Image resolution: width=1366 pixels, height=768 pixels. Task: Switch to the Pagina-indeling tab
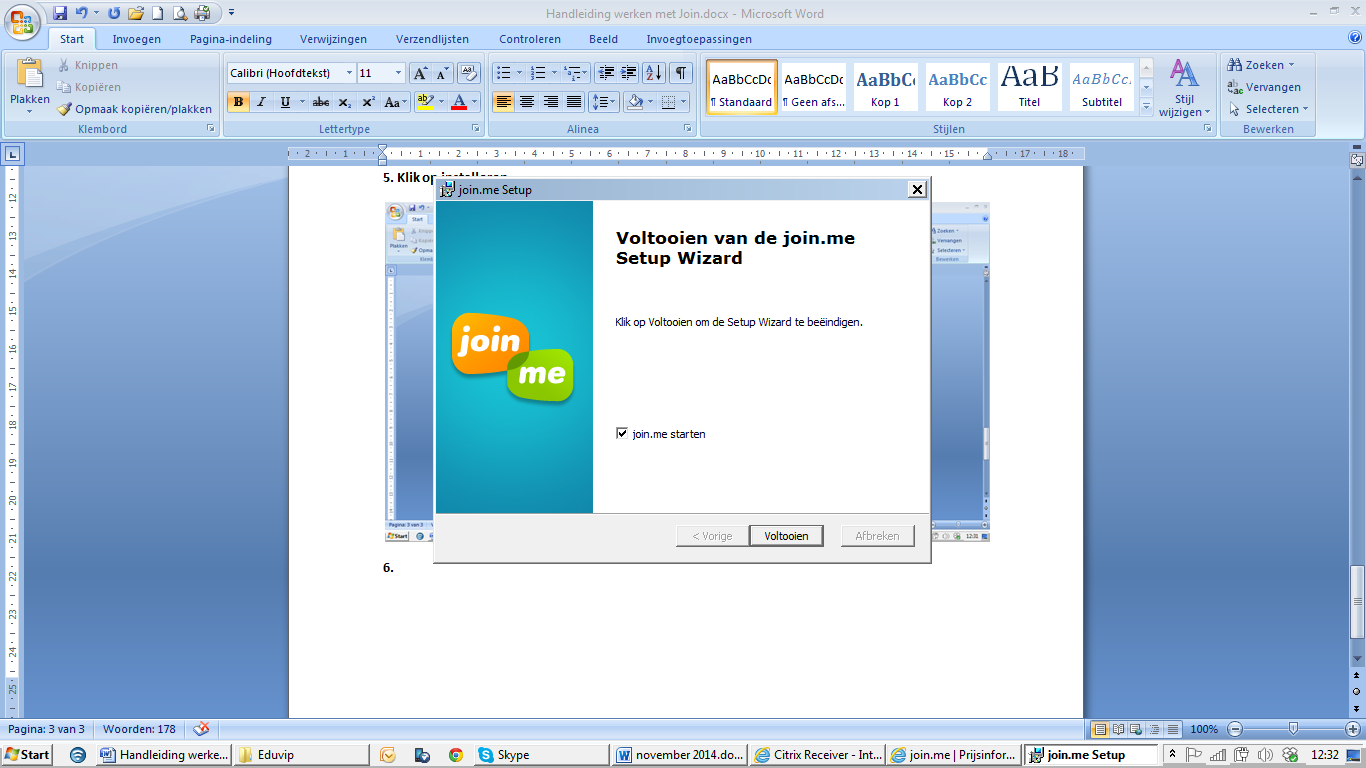click(231, 39)
